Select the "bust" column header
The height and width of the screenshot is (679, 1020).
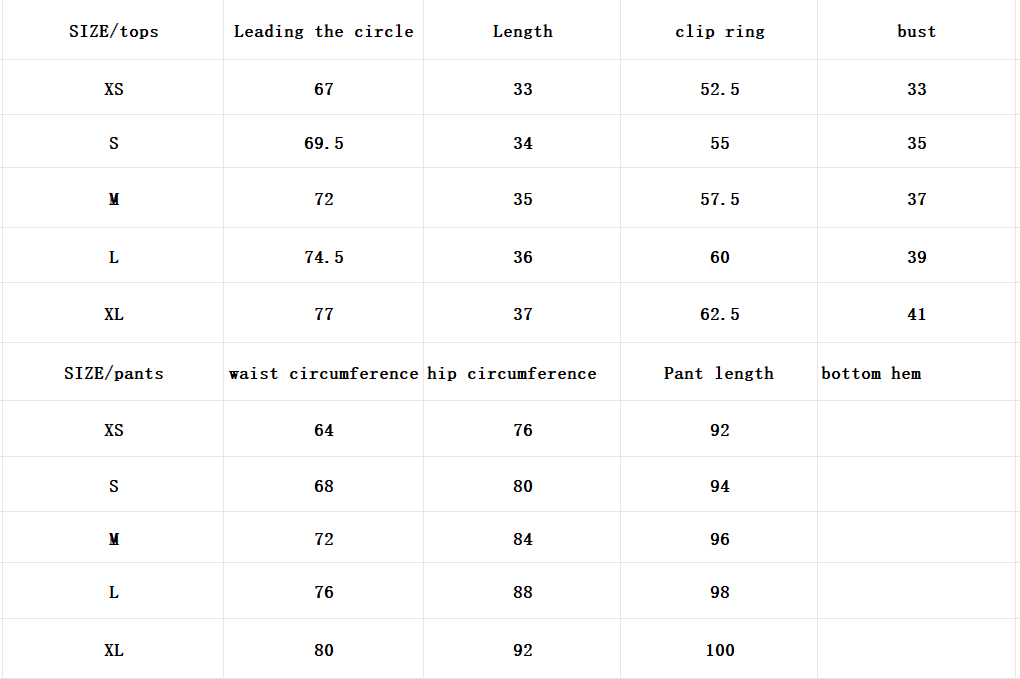[916, 31]
